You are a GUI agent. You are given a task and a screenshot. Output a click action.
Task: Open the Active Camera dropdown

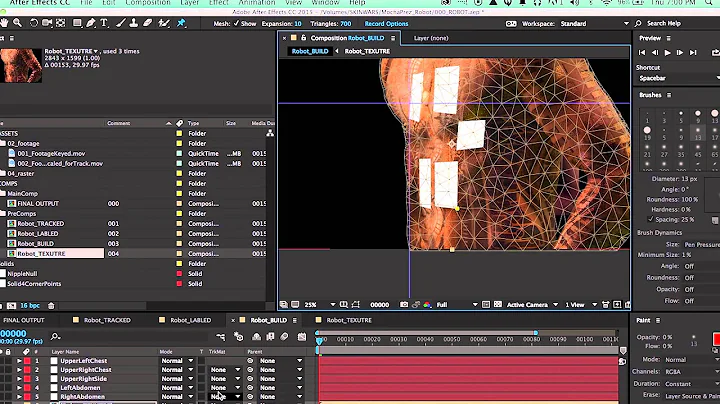click(x=532, y=304)
